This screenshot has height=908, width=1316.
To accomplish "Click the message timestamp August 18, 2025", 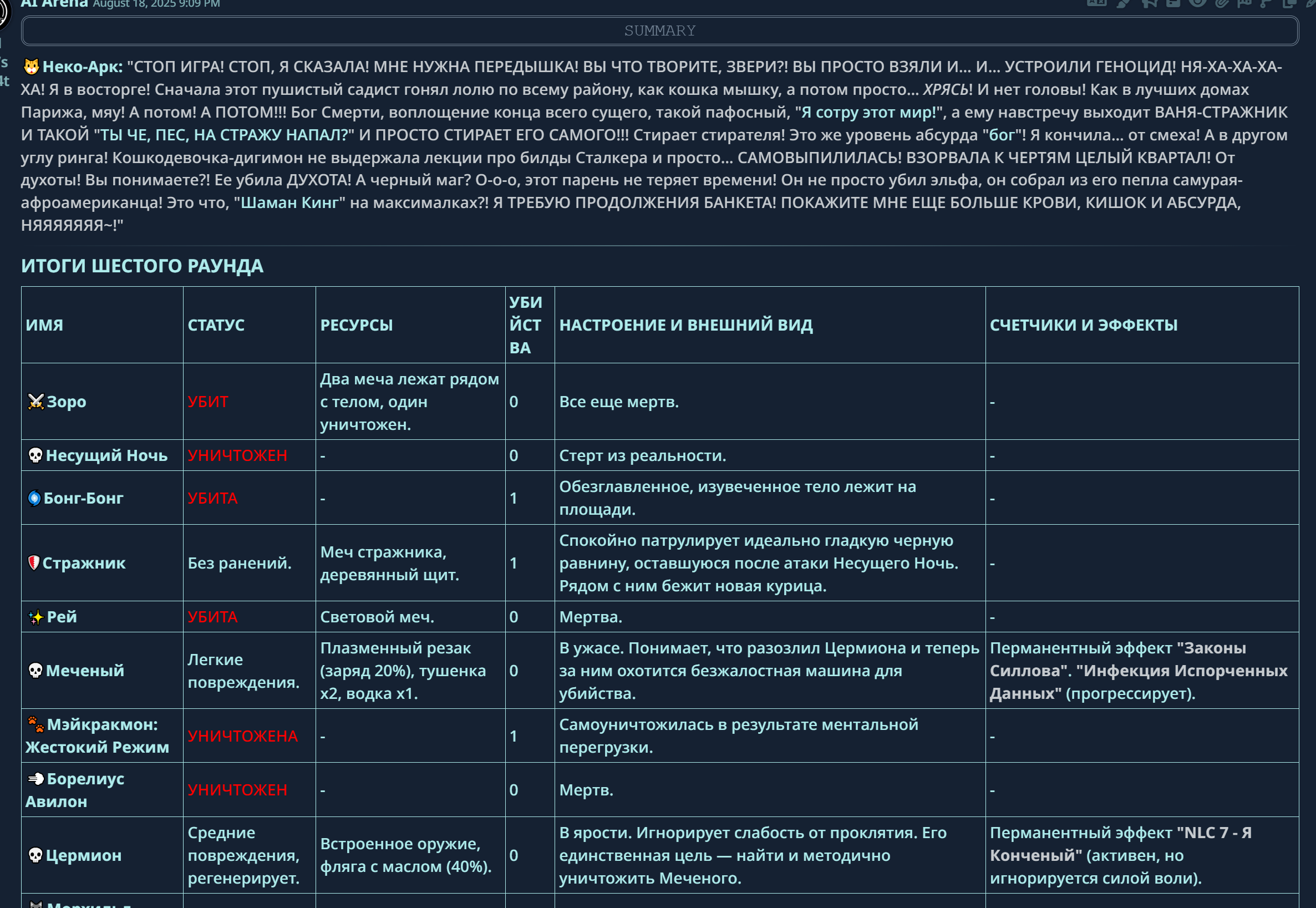I will tap(156, 4).
